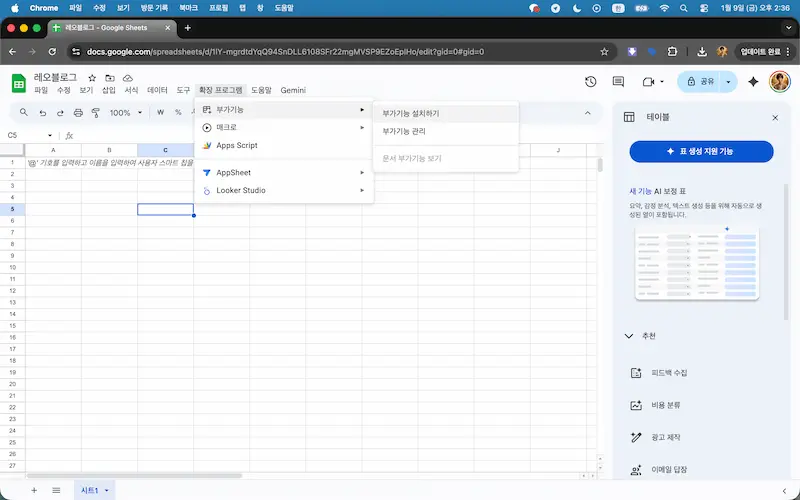
Task: Open Meet options dropdown arrow
Action: [x=662, y=82]
